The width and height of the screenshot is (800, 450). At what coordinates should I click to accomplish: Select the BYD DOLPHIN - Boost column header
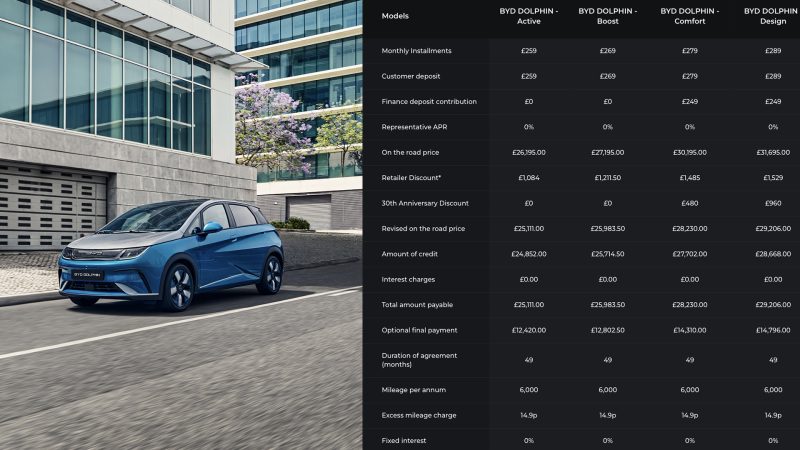pyautogui.click(x=607, y=16)
